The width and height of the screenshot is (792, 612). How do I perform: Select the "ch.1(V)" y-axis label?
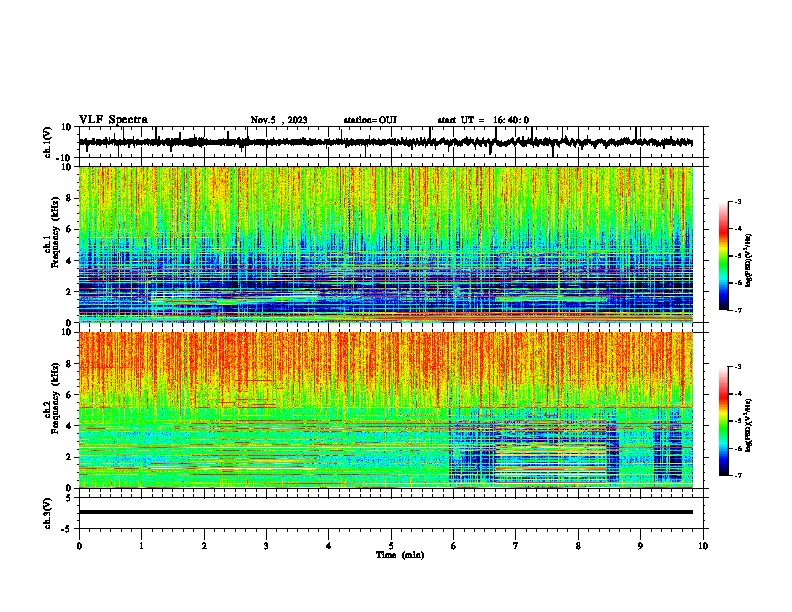point(48,142)
